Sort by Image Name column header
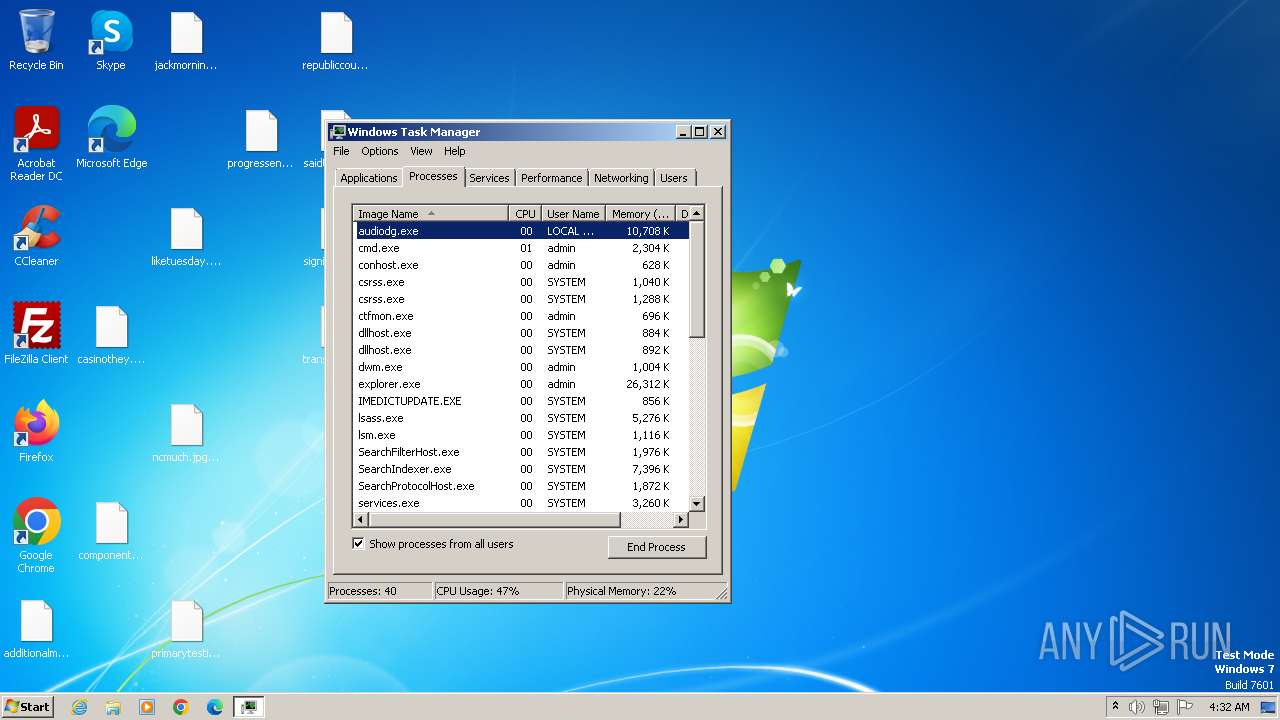The width and height of the screenshot is (1280, 720). click(431, 214)
